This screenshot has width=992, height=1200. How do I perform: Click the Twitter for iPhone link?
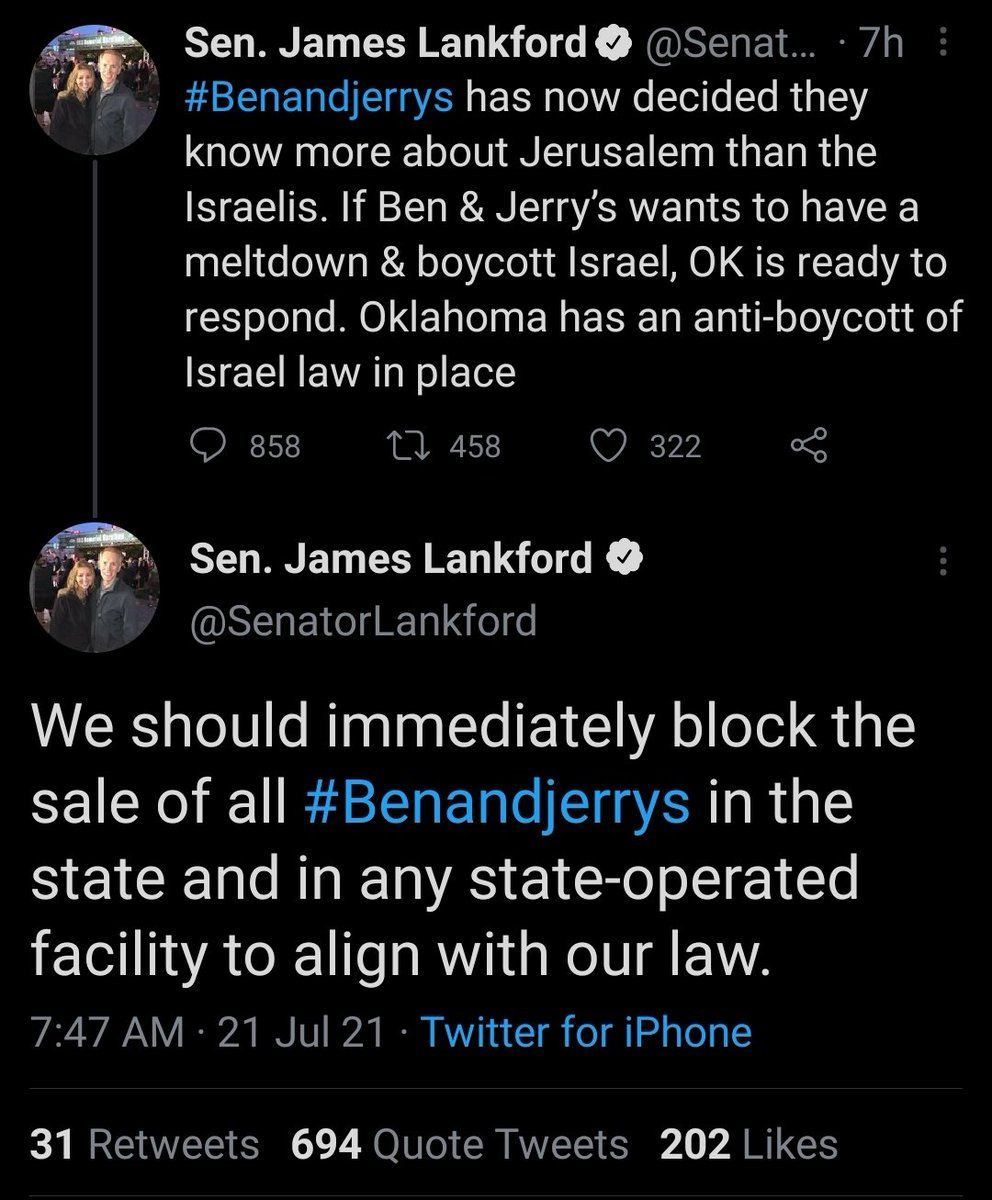(x=586, y=1031)
